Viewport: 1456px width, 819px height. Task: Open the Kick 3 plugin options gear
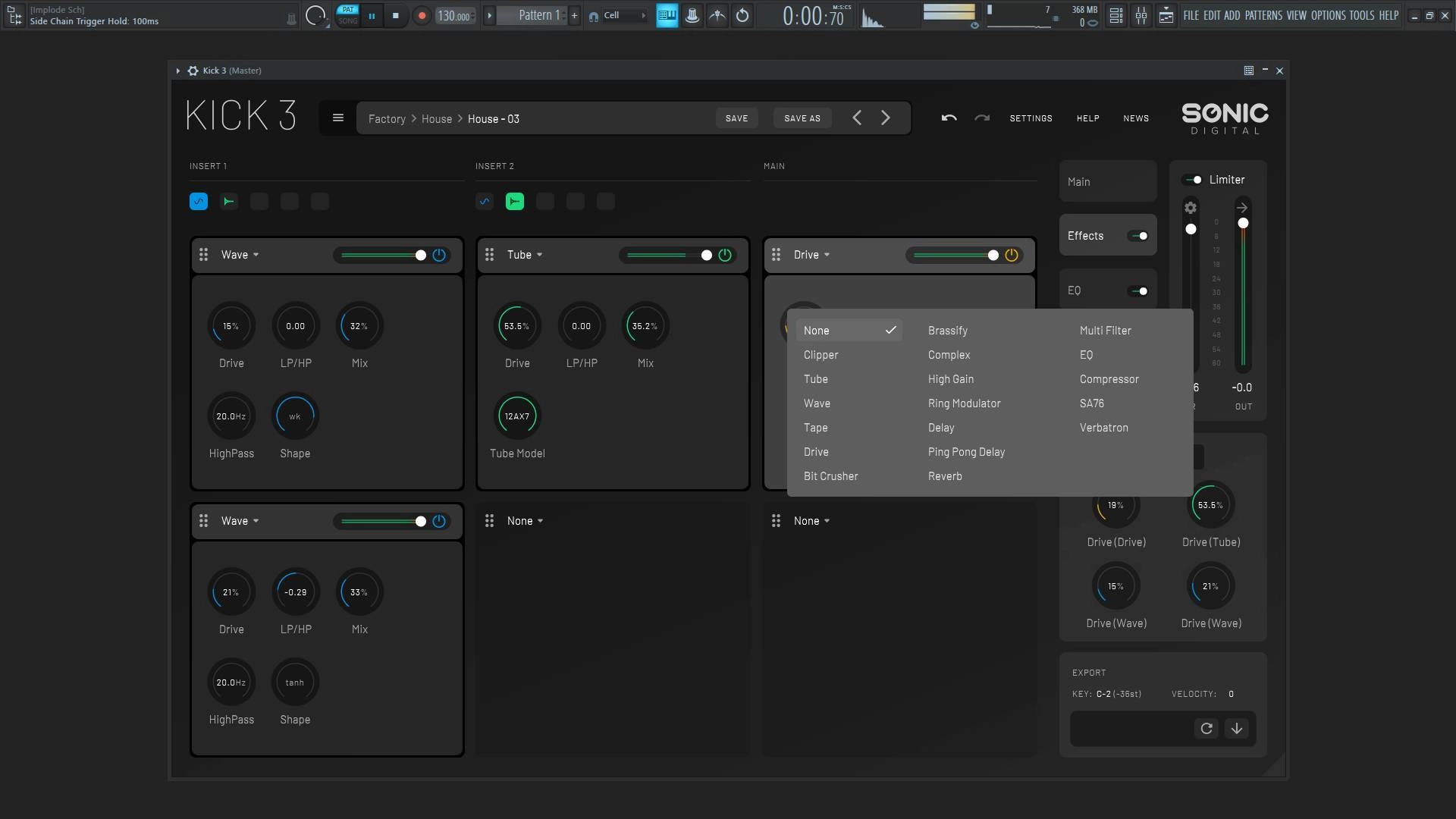193,71
